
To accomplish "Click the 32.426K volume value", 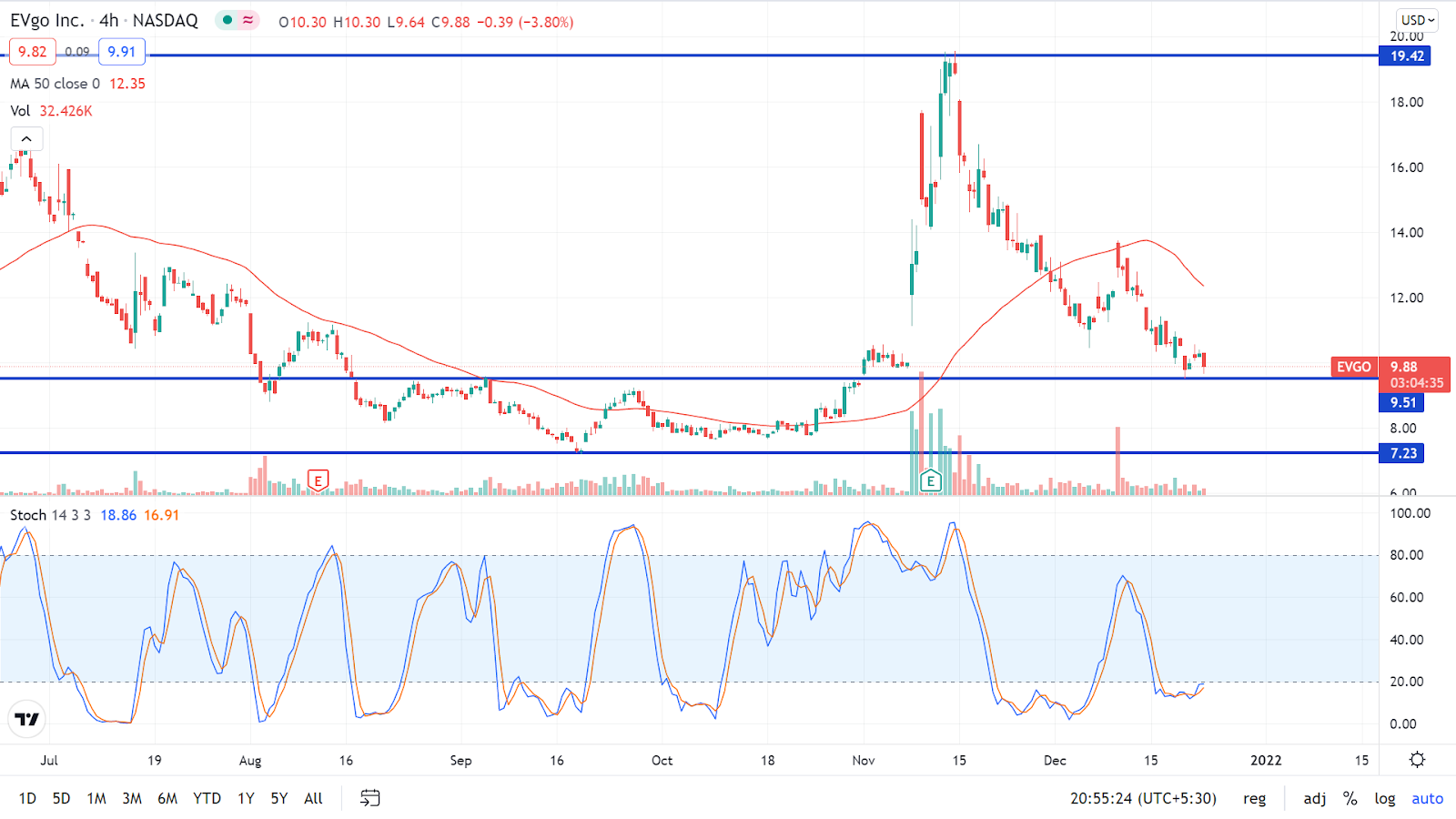I will click(x=66, y=111).
